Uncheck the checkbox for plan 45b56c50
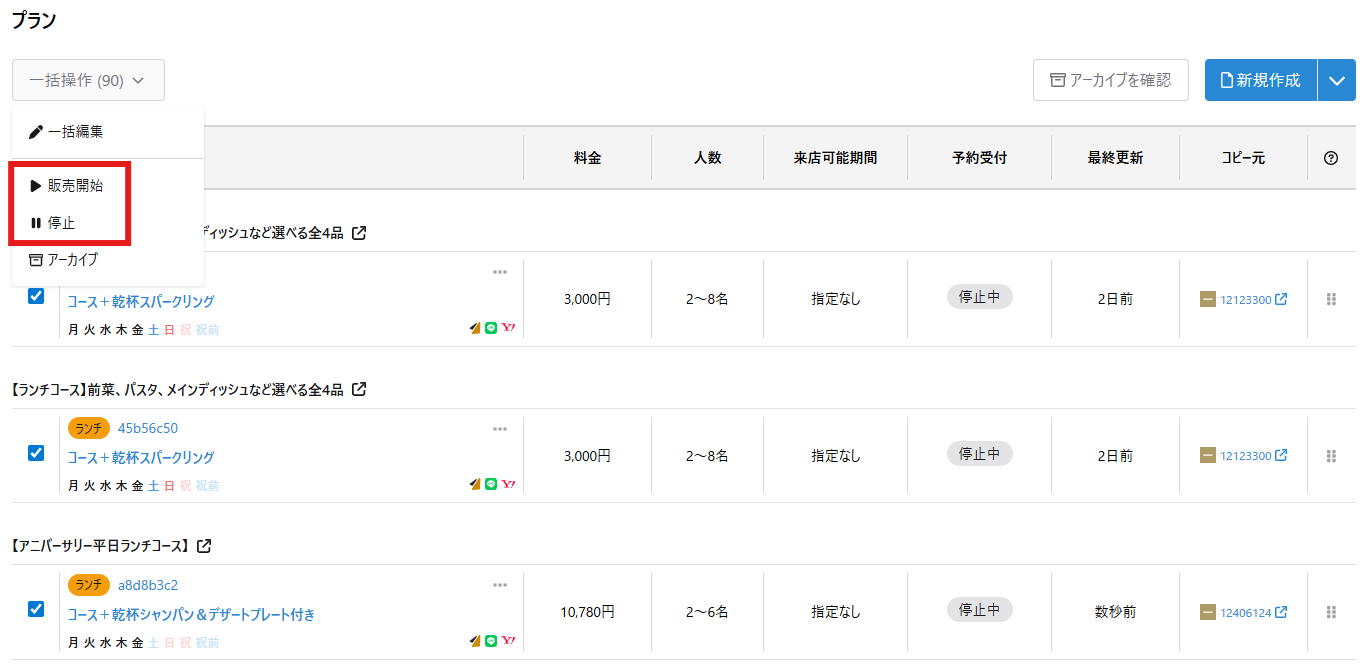Image resolution: width=1371 pixels, height=669 pixels. (x=36, y=453)
